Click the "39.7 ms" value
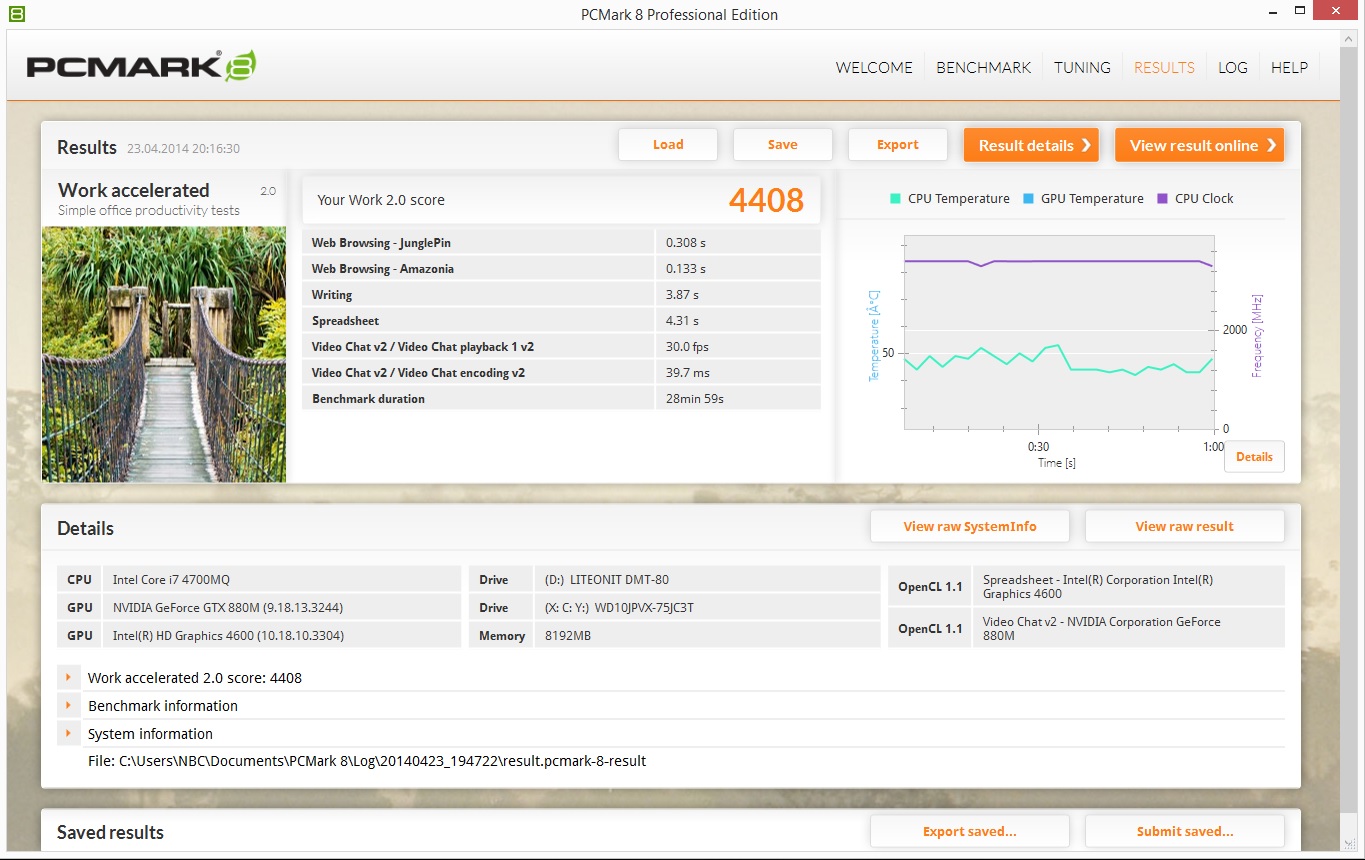 [688, 373]
